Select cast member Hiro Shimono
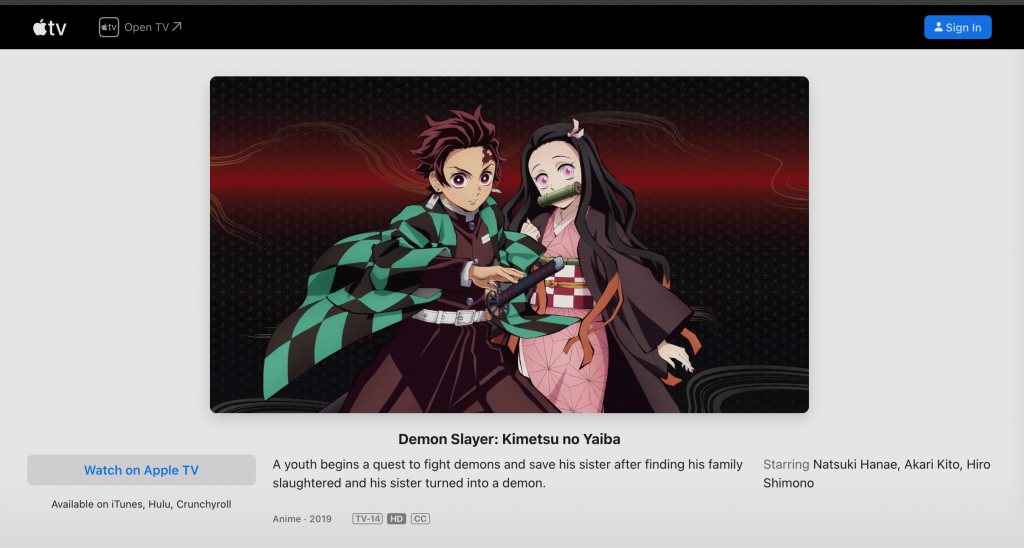Image resolution: width=1024 pixels, height=548 pixels. [876, 474]
